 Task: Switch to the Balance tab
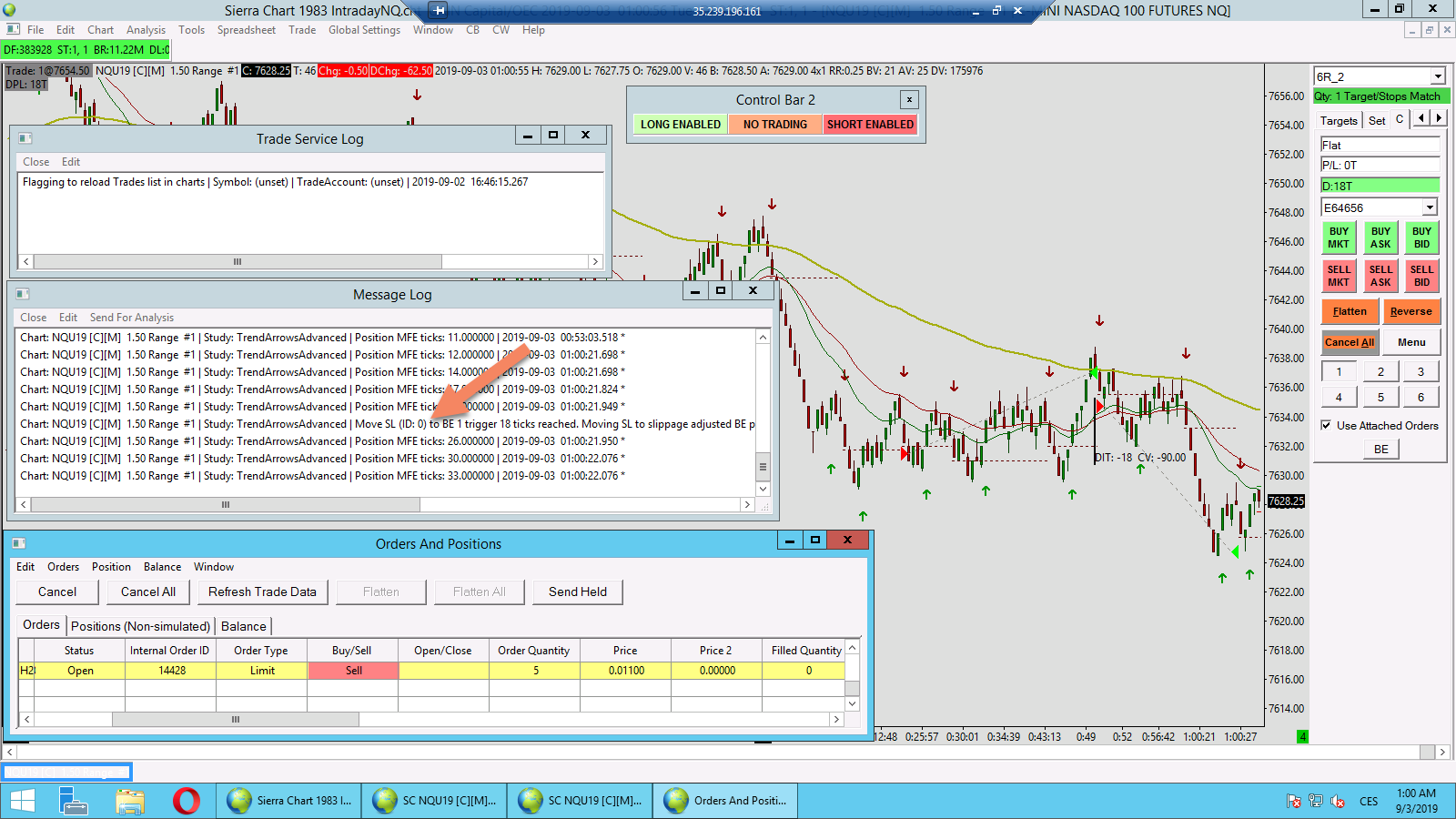[x=244, y=626]
